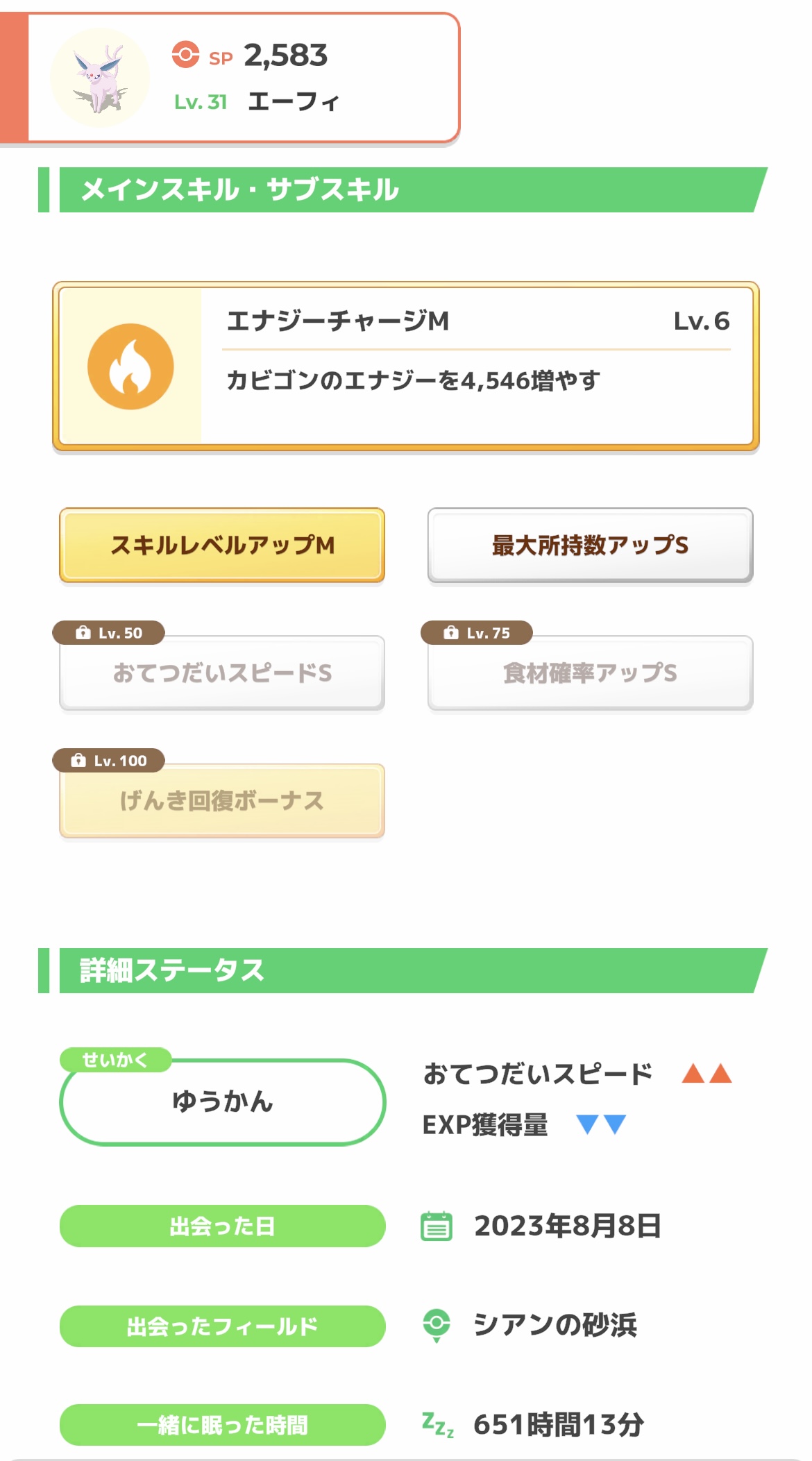Click the Lv. 50 lock badge

tap(109, 633)
